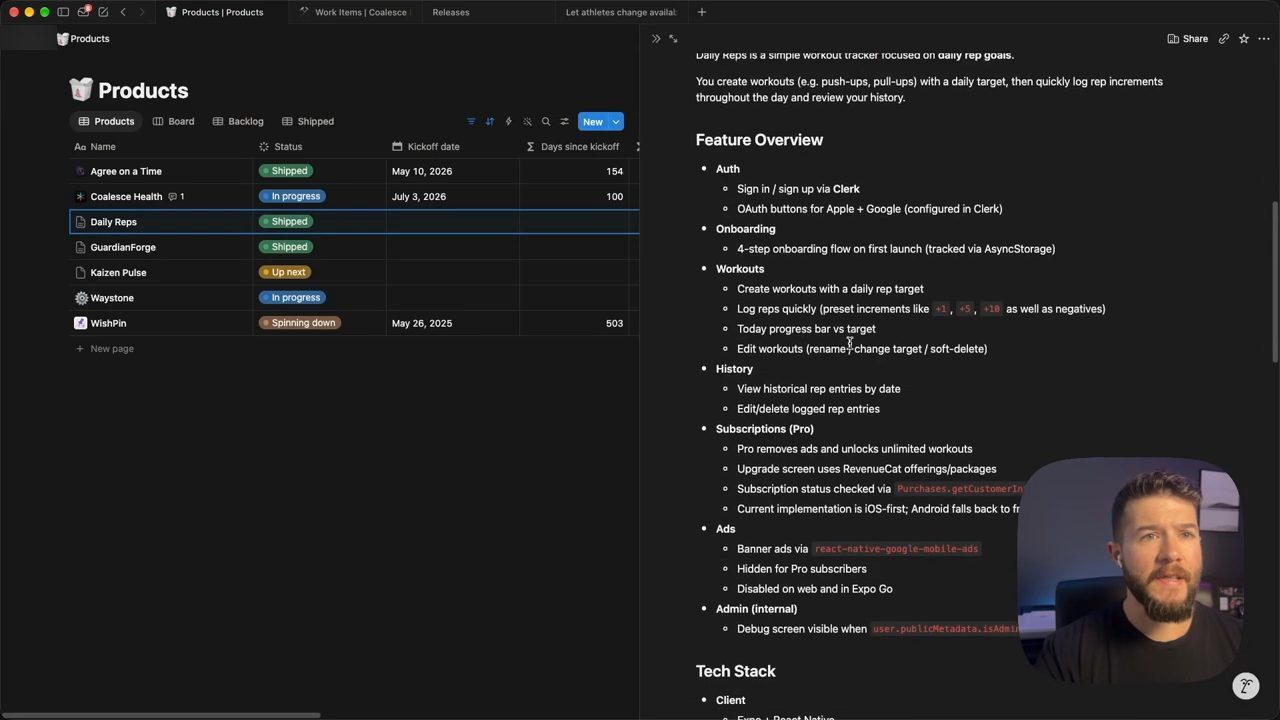Open Spinning down status for WishPin
This screenshot has height=720, width=1280.
coord(300,323)
